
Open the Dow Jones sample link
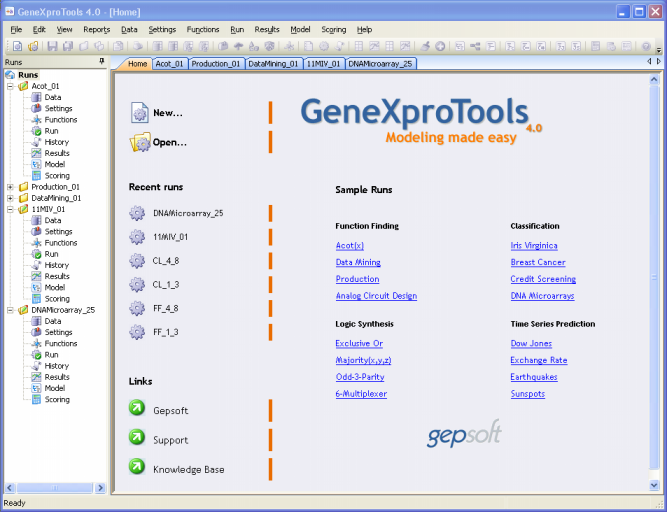tap(531, 343)
